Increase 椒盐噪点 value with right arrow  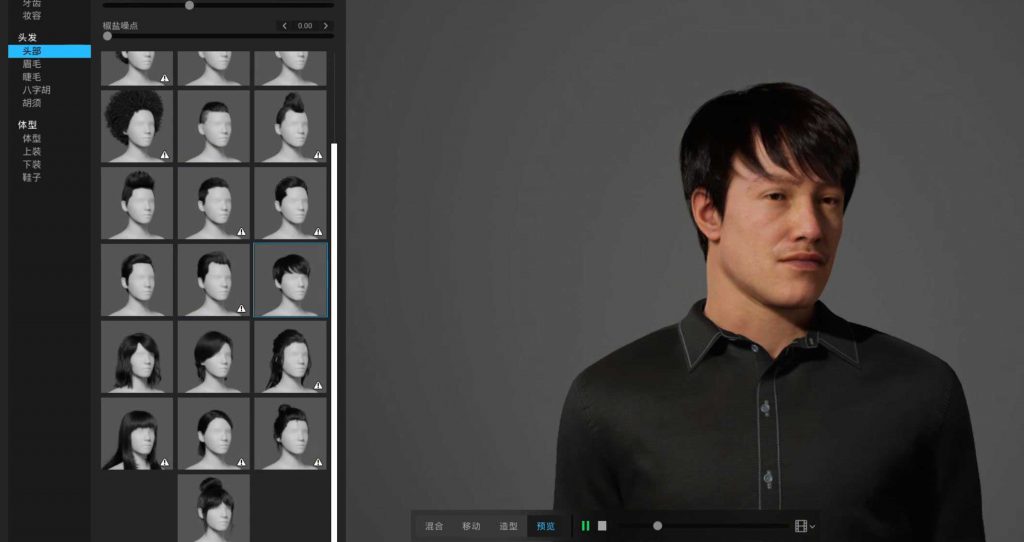(x=325, y=26)
